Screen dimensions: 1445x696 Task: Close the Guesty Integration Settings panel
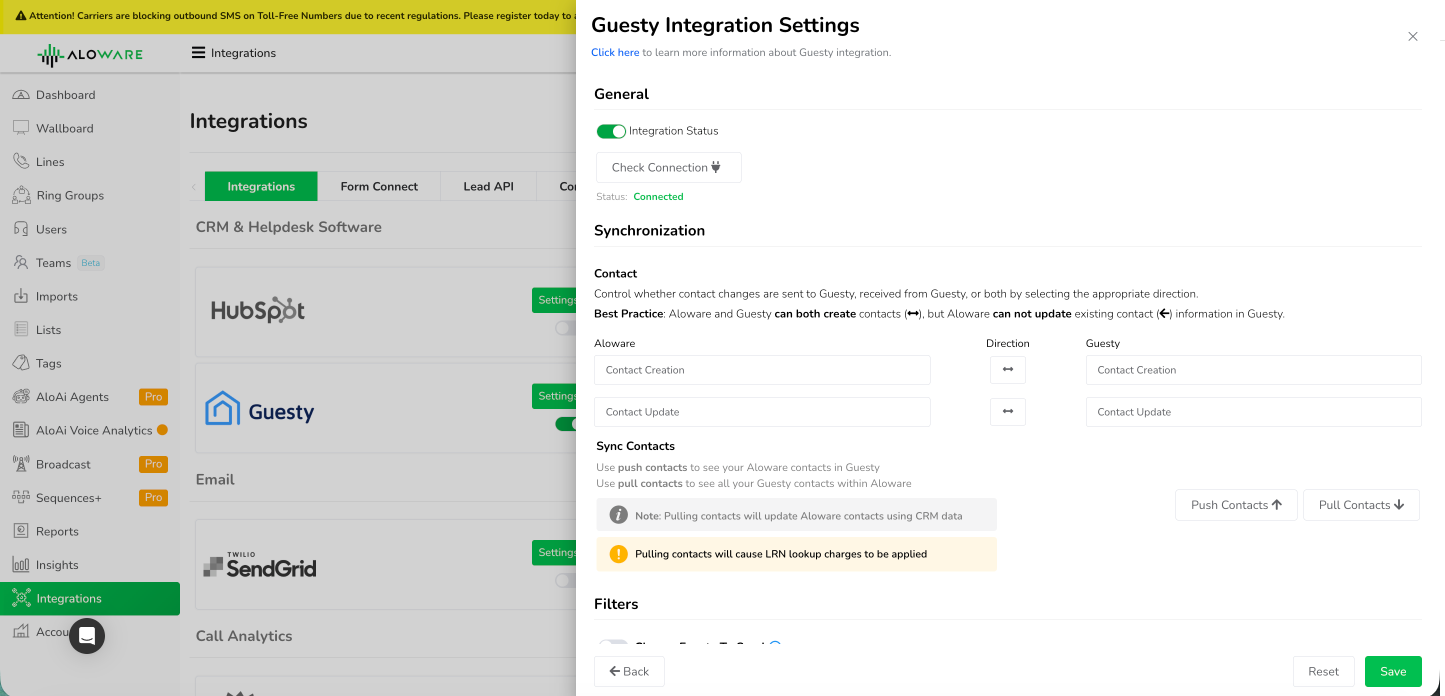(x=1413, y=36)
